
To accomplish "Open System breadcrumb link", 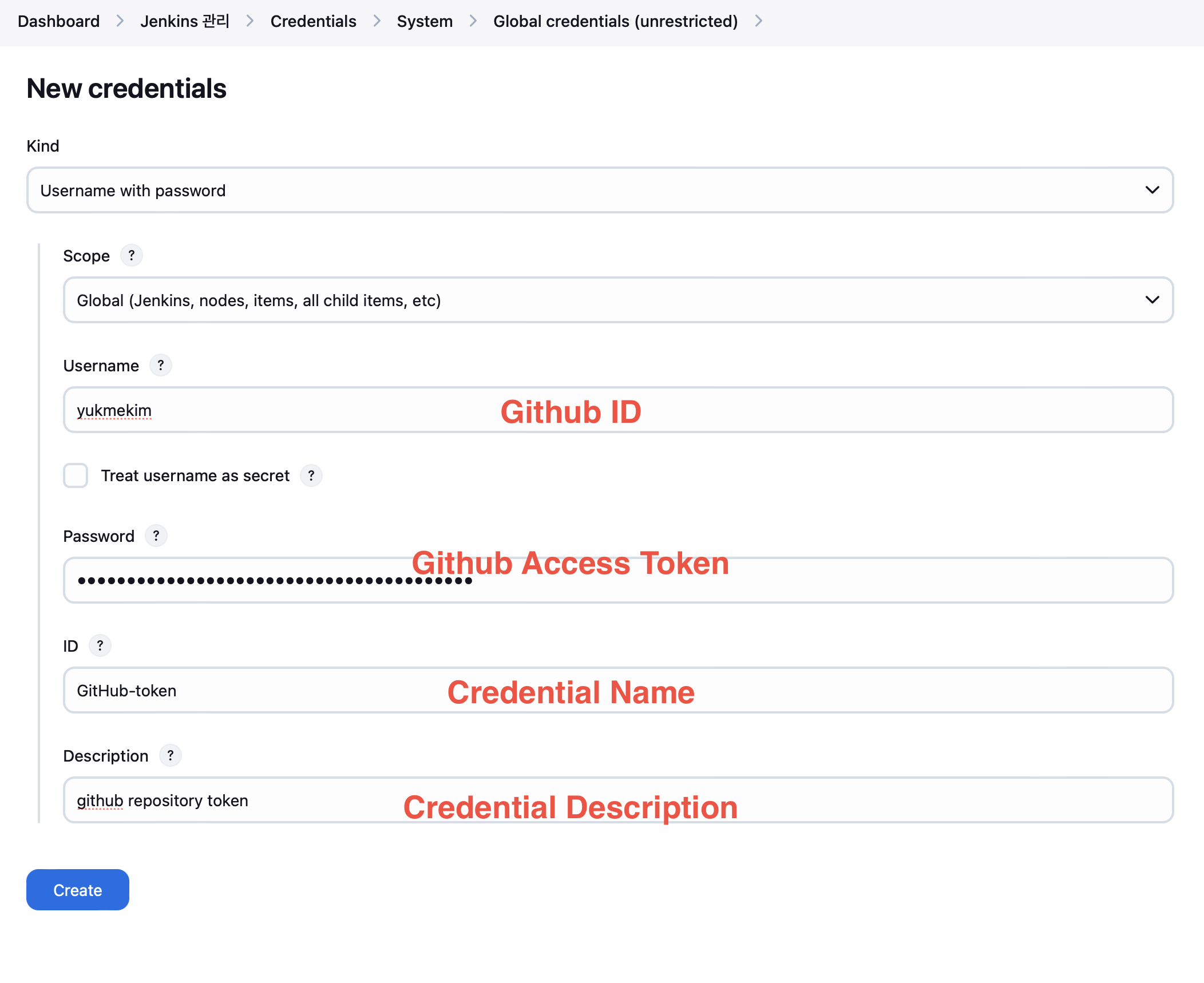I will tap(425, 21).
